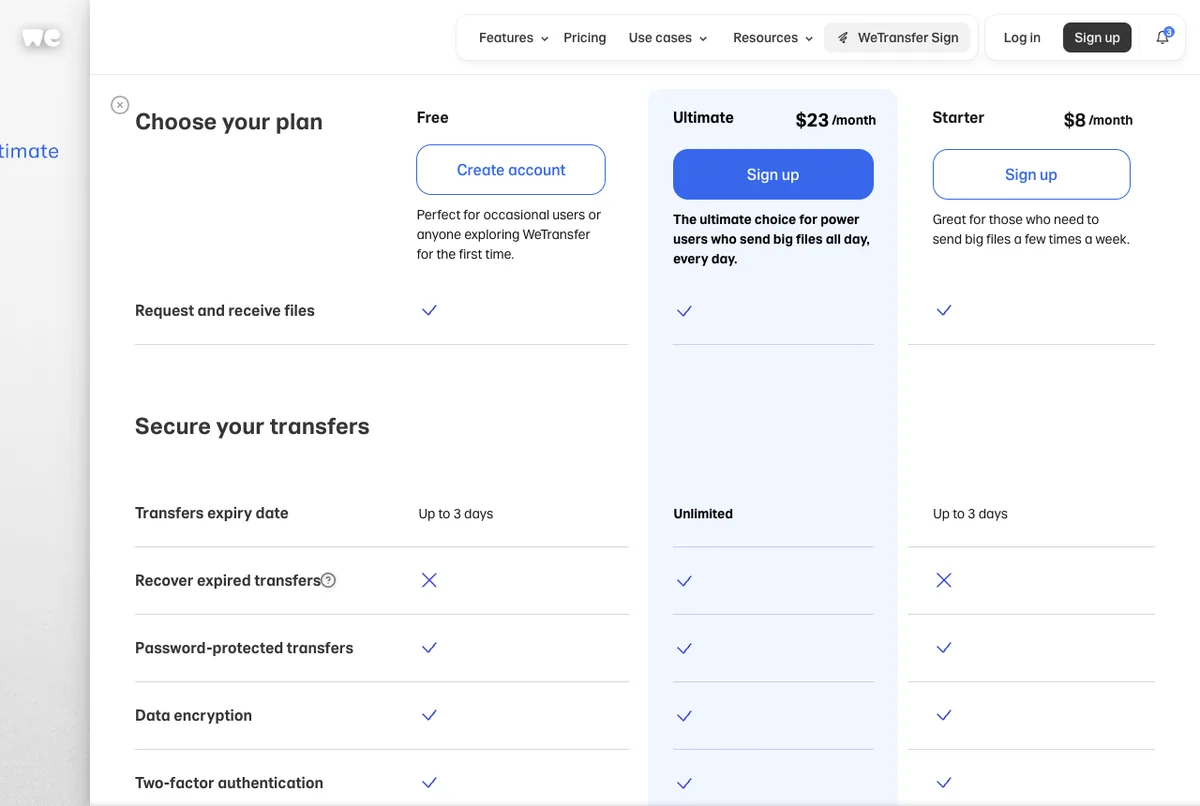
Task: Click the Free plan title
Action: [432, 118]
